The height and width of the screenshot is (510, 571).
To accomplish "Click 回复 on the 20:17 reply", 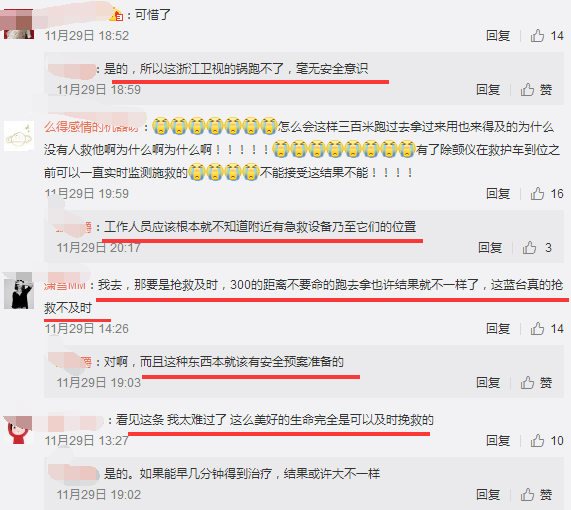I will pyautogui.click(x=490, y=247).
